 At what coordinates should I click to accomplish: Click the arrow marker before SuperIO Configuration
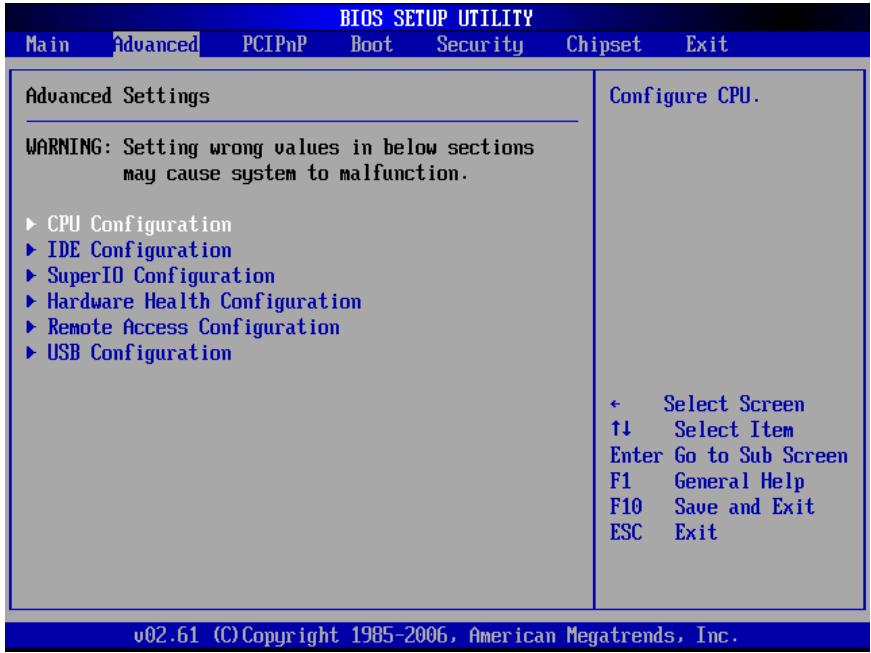tap(32, 275)
